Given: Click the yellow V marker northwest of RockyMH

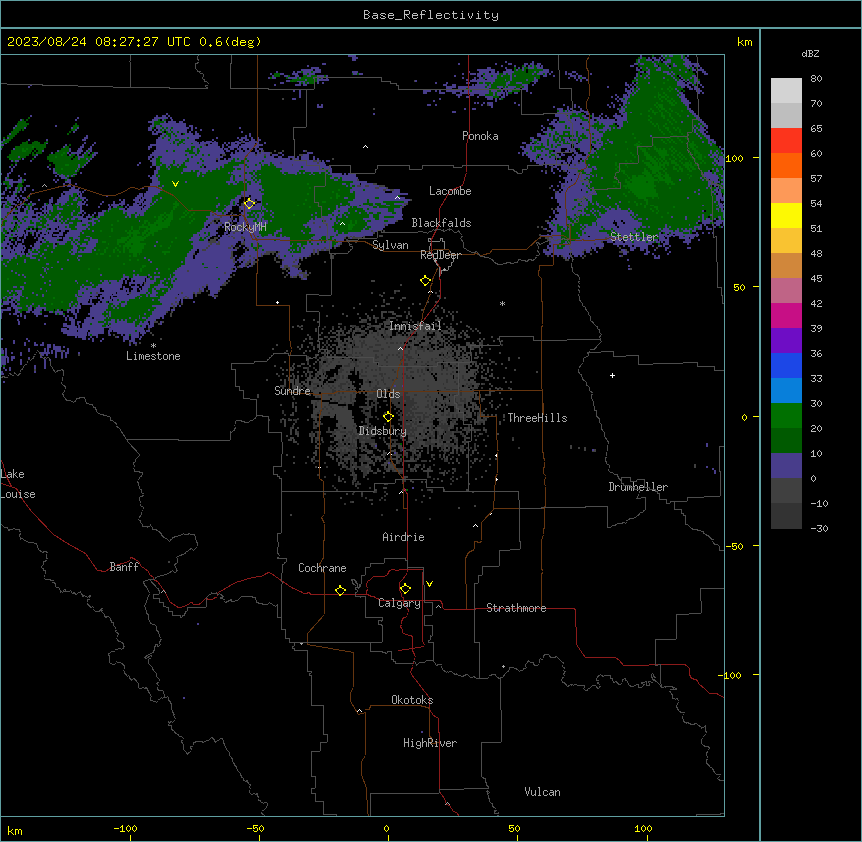Looking at the screenshot, I should (175, 184).
